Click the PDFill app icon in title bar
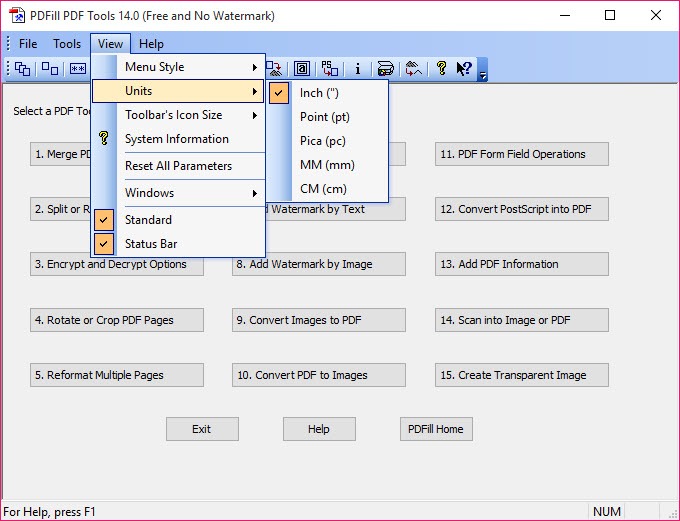 click(17, 16)
